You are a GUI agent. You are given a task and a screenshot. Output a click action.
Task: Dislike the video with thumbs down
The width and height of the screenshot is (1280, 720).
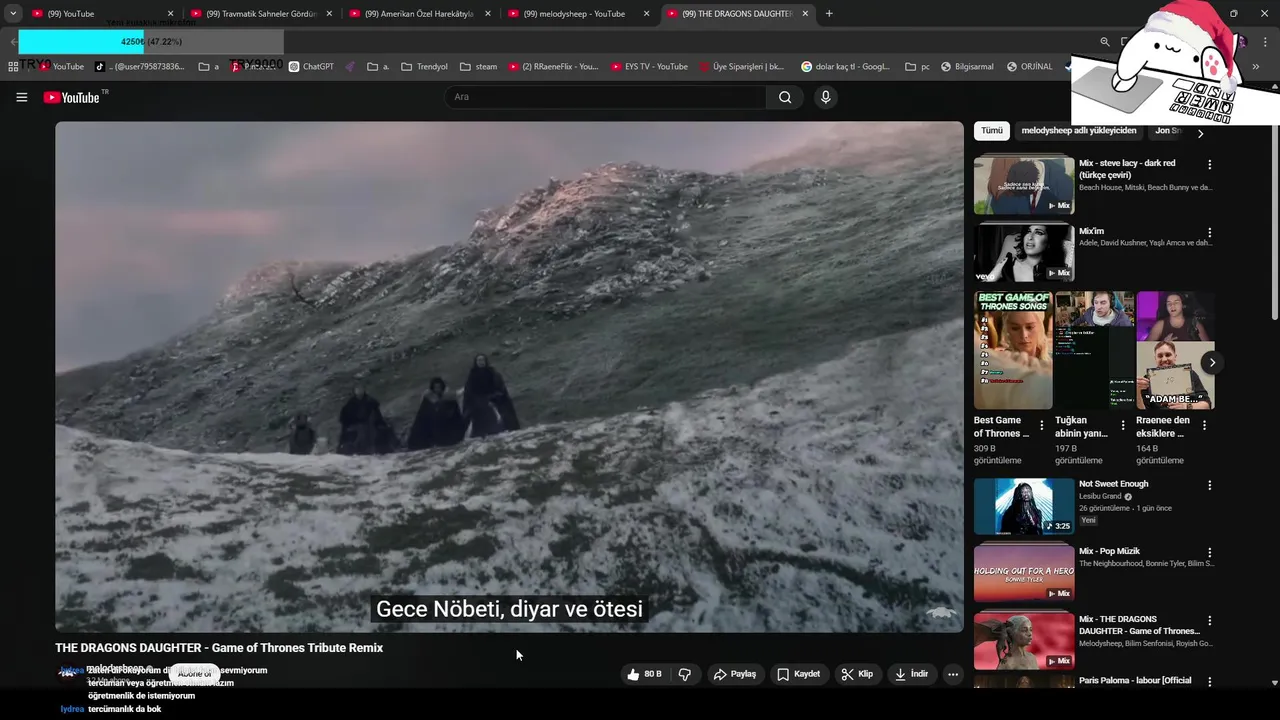click(684, 674)
